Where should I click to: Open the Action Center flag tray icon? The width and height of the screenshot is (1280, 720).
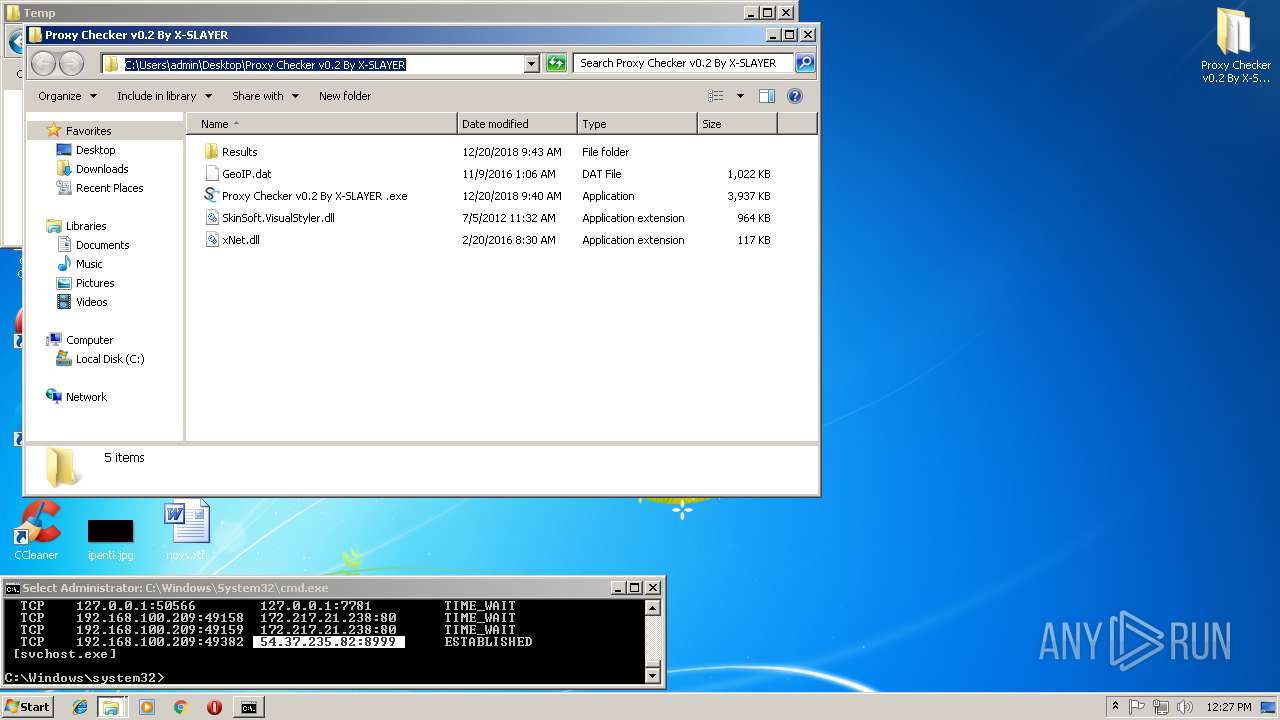(x=1138, y=707)
